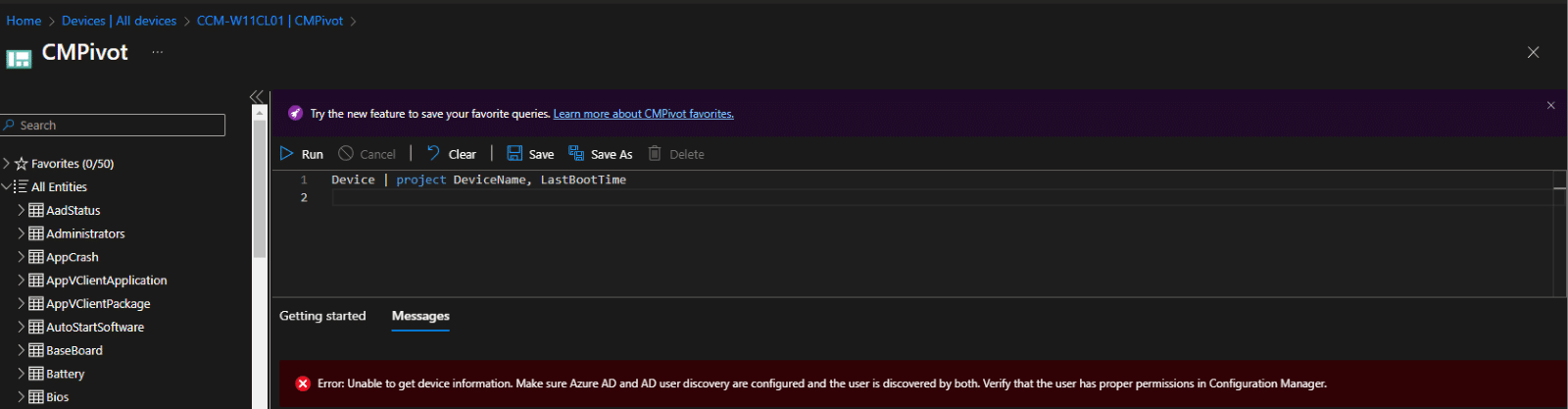Image resolution: width=1568 pixels, height=409 pixels.
Task: Click the Bios table icon
Action: click(x=36, y=397)
